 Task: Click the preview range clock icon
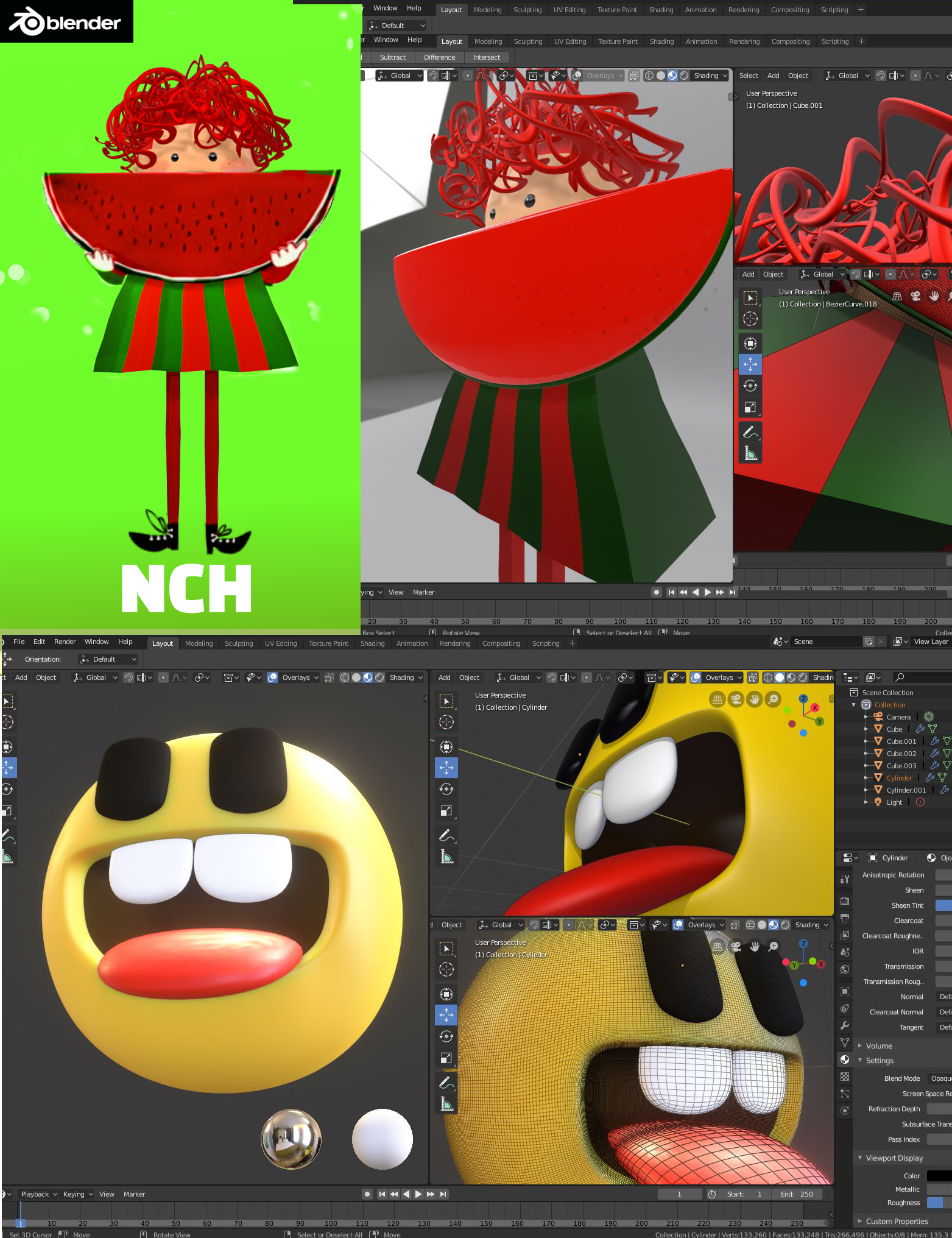(712, 1194)
